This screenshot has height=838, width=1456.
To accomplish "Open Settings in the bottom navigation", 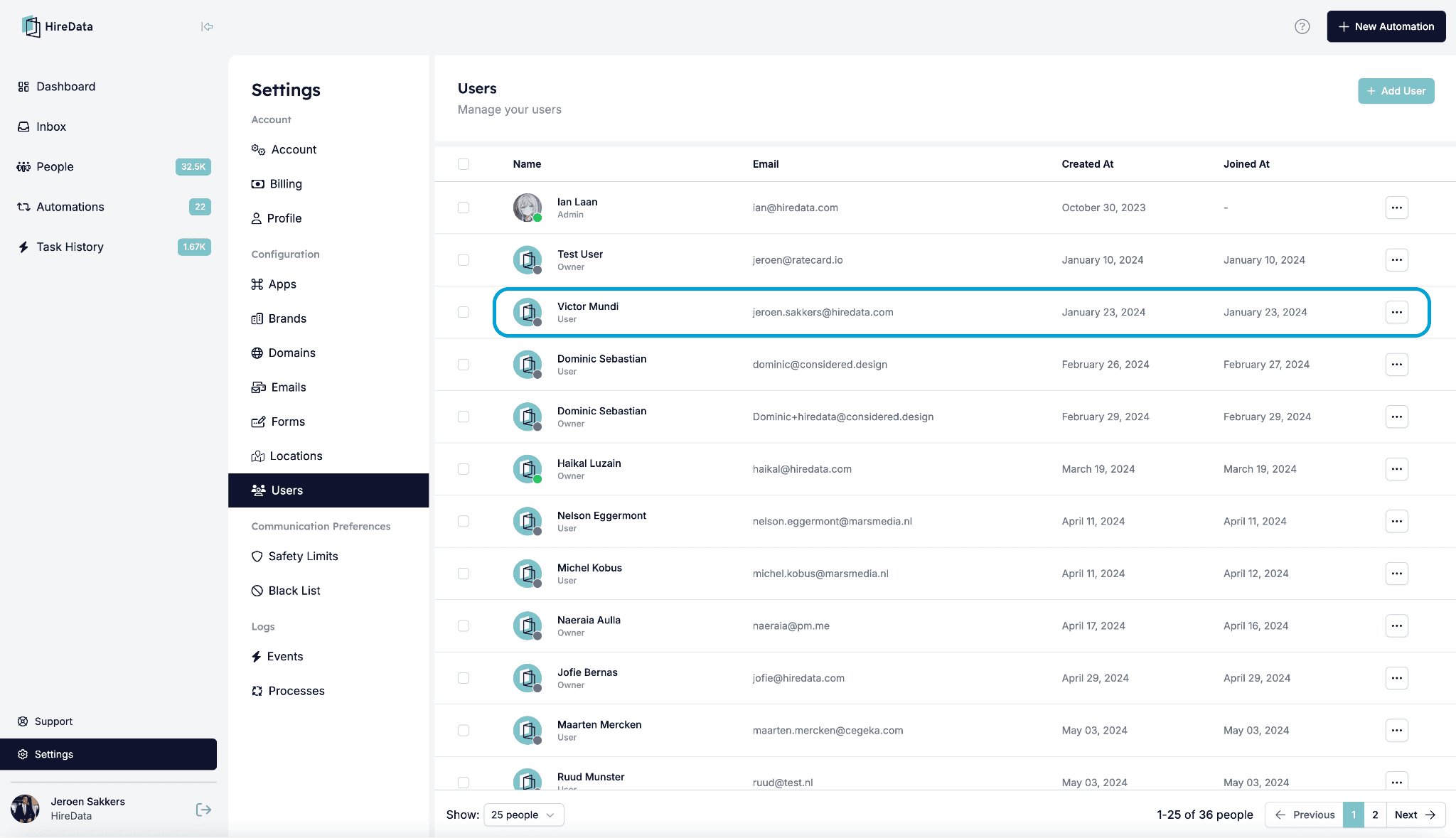I will (108, 754).
